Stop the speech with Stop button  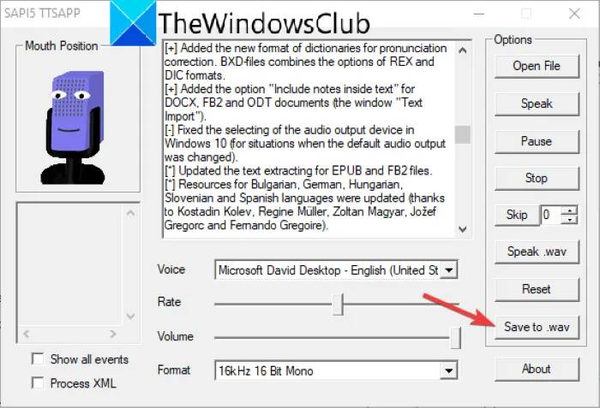(536, 178)
